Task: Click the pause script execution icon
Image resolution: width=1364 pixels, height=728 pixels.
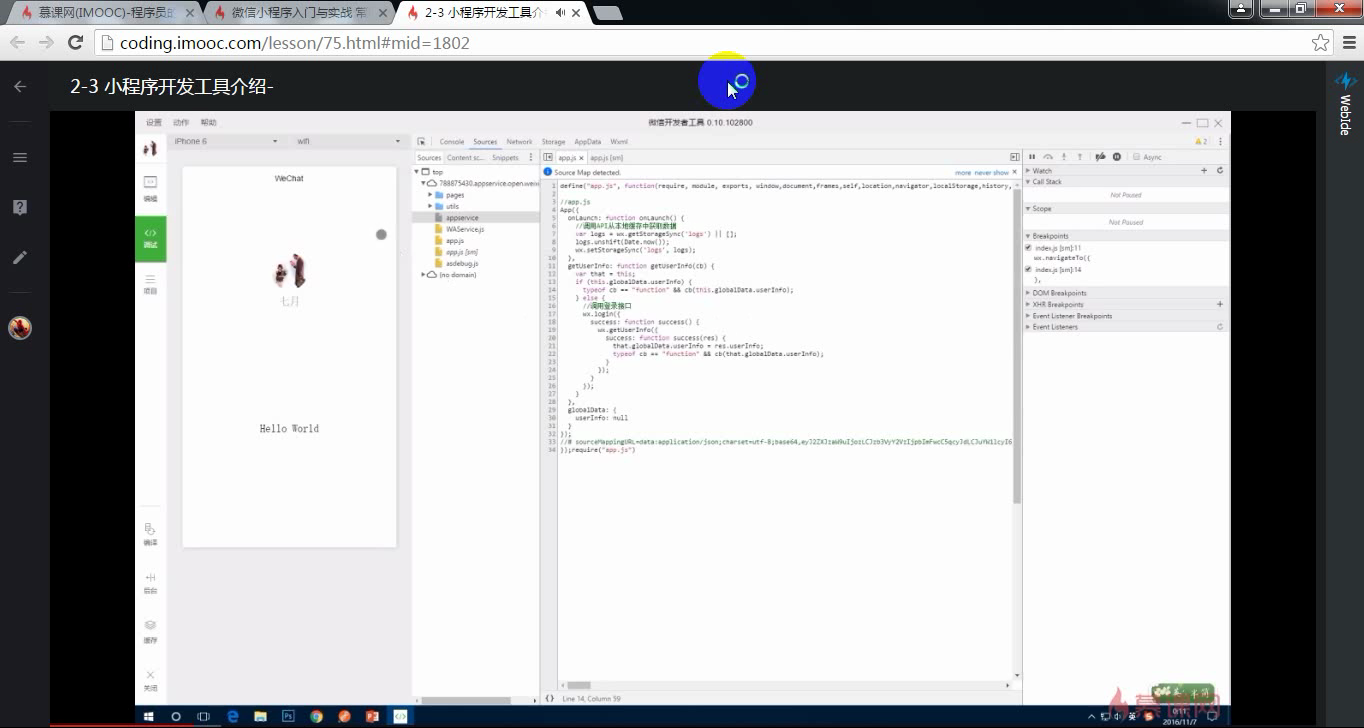Action: (x=1032, y=157)
